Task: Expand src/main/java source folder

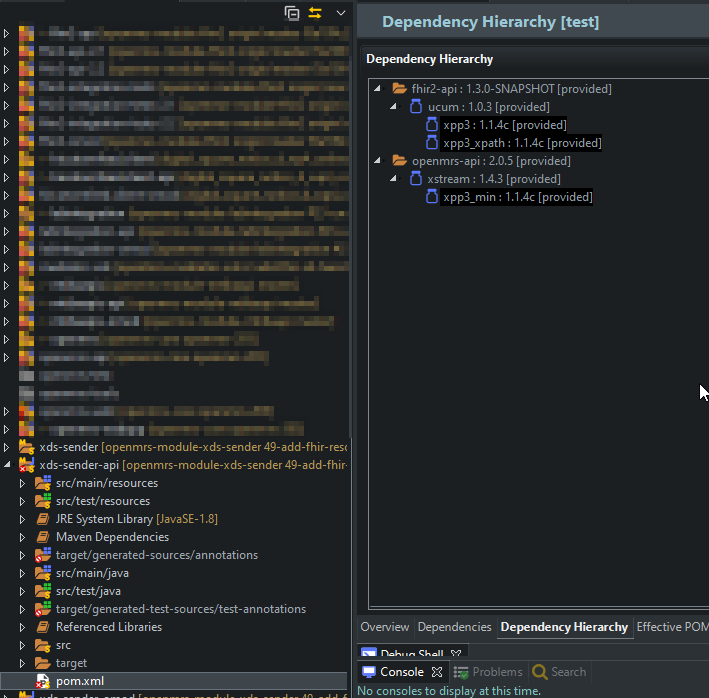Action: [x=22, y=574]
